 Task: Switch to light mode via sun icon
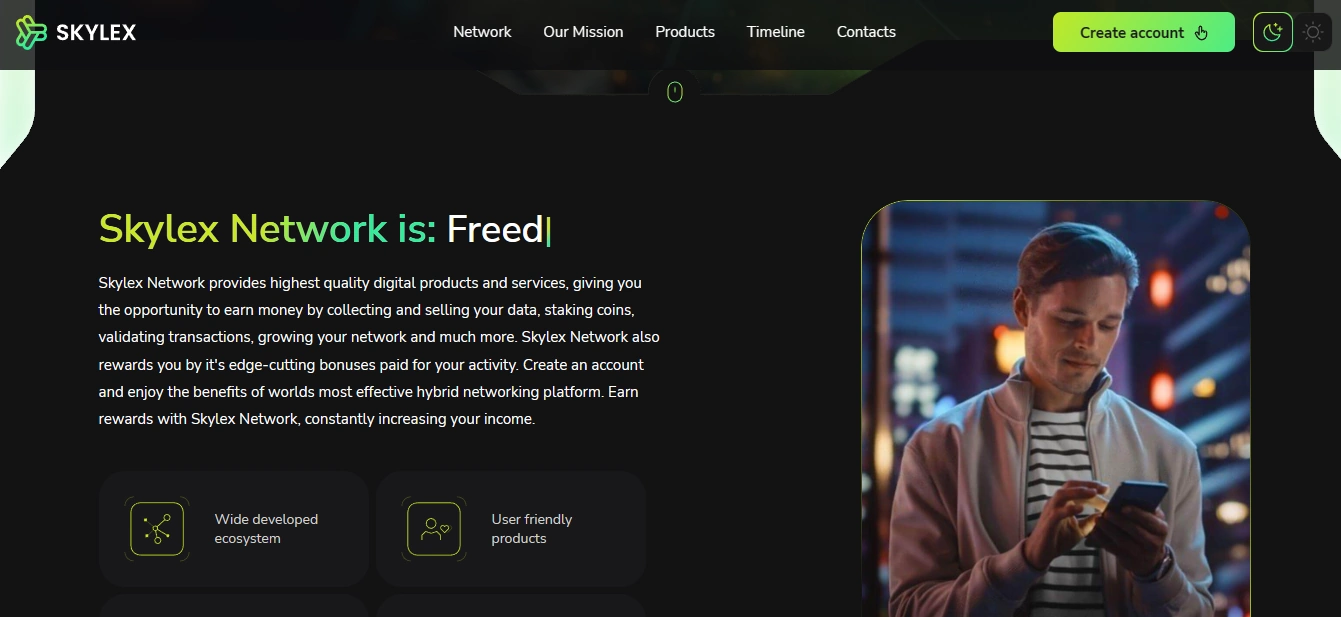click(1313, 32)
